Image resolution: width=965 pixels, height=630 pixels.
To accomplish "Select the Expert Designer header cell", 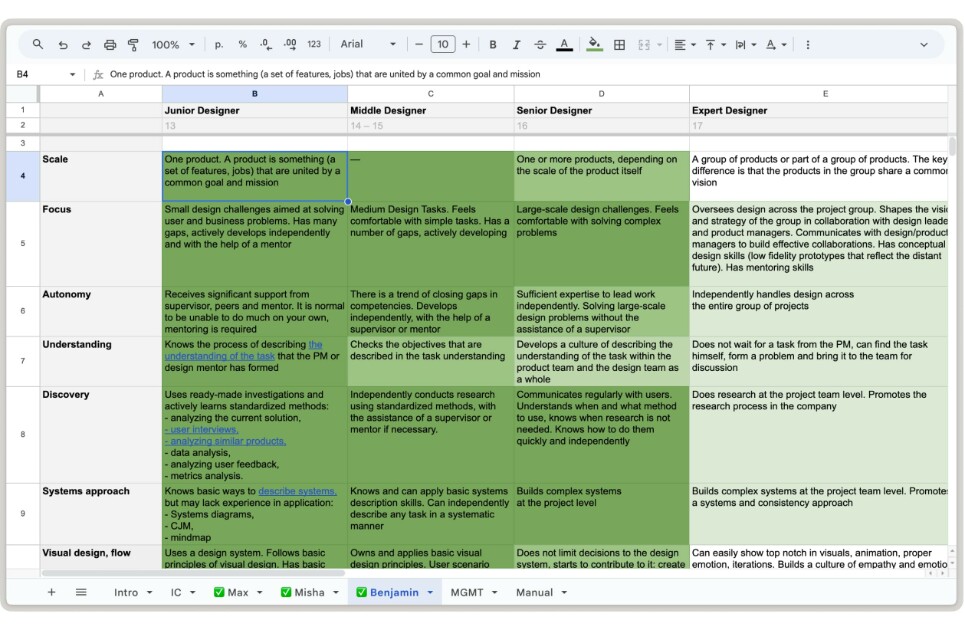I will pos(819,111).
